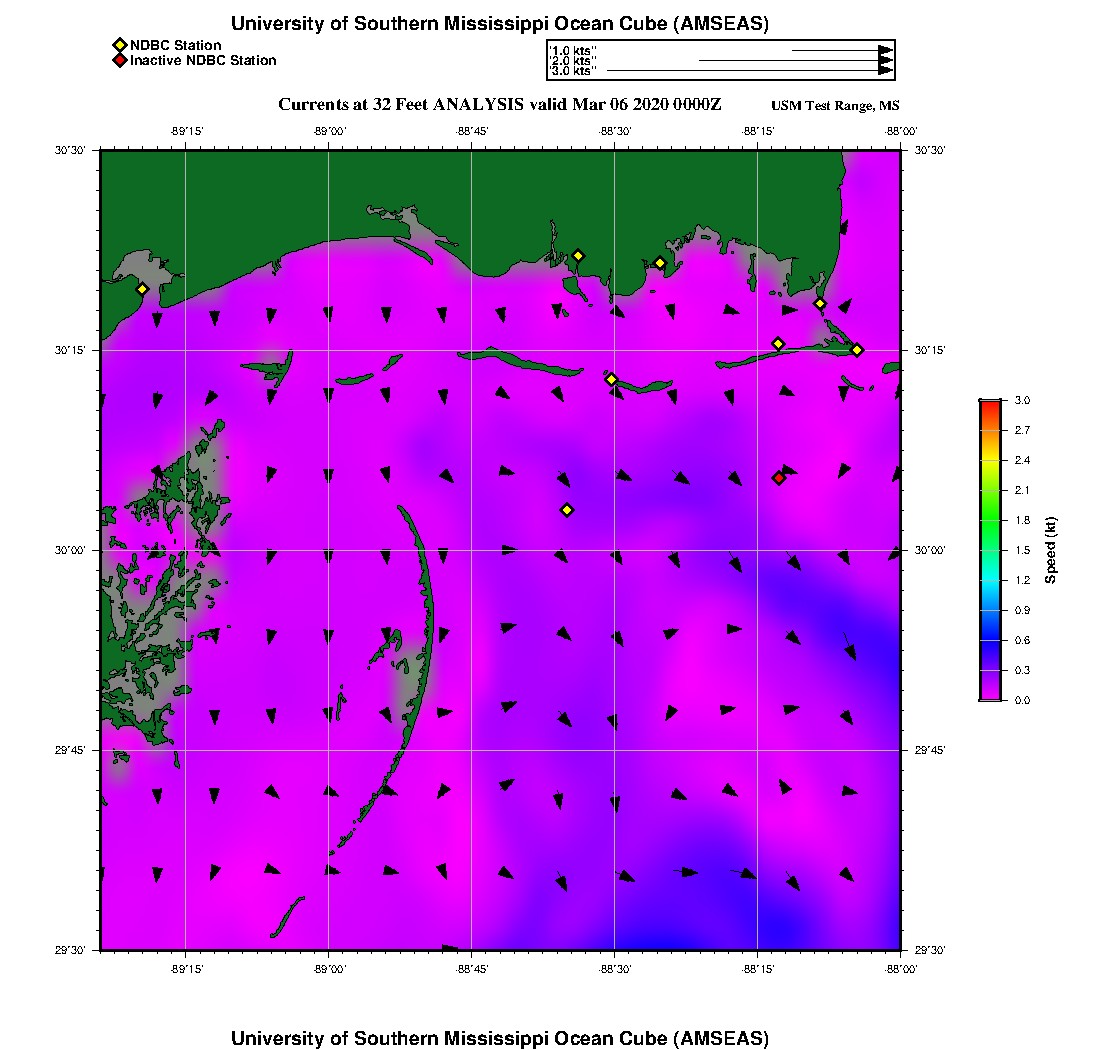The width and height of the screenshot is (1100, 1050).
Task: Click the Currents at 32 Feet ANALYSIS heading
Action: [500, 105]
